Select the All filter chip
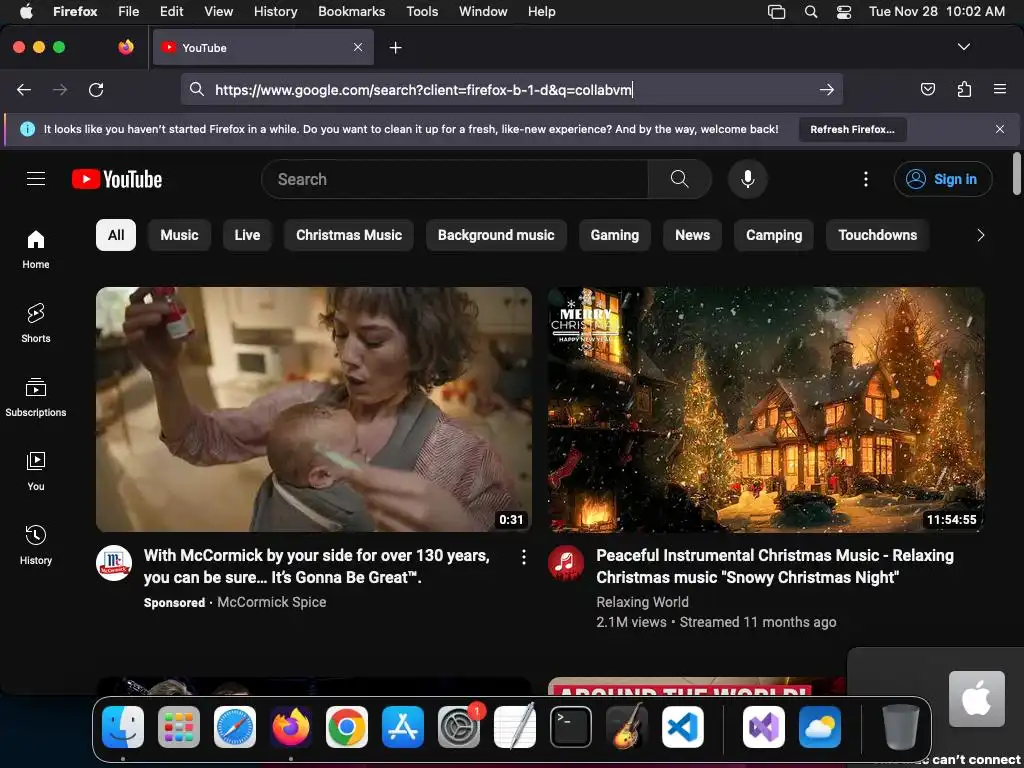The width and height of the screenshot is (1024, 768). [116, 235]
